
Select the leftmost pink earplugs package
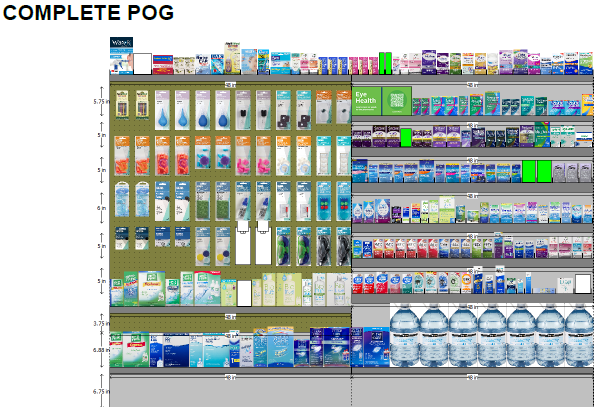[243, 156]
